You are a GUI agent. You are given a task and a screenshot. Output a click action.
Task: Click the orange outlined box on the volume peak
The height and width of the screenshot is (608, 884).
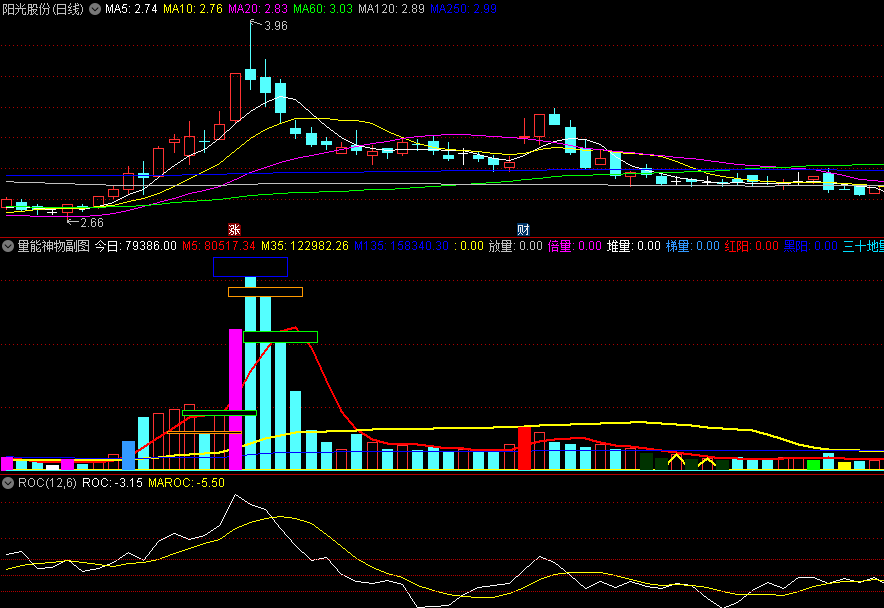tap(266, 292)
